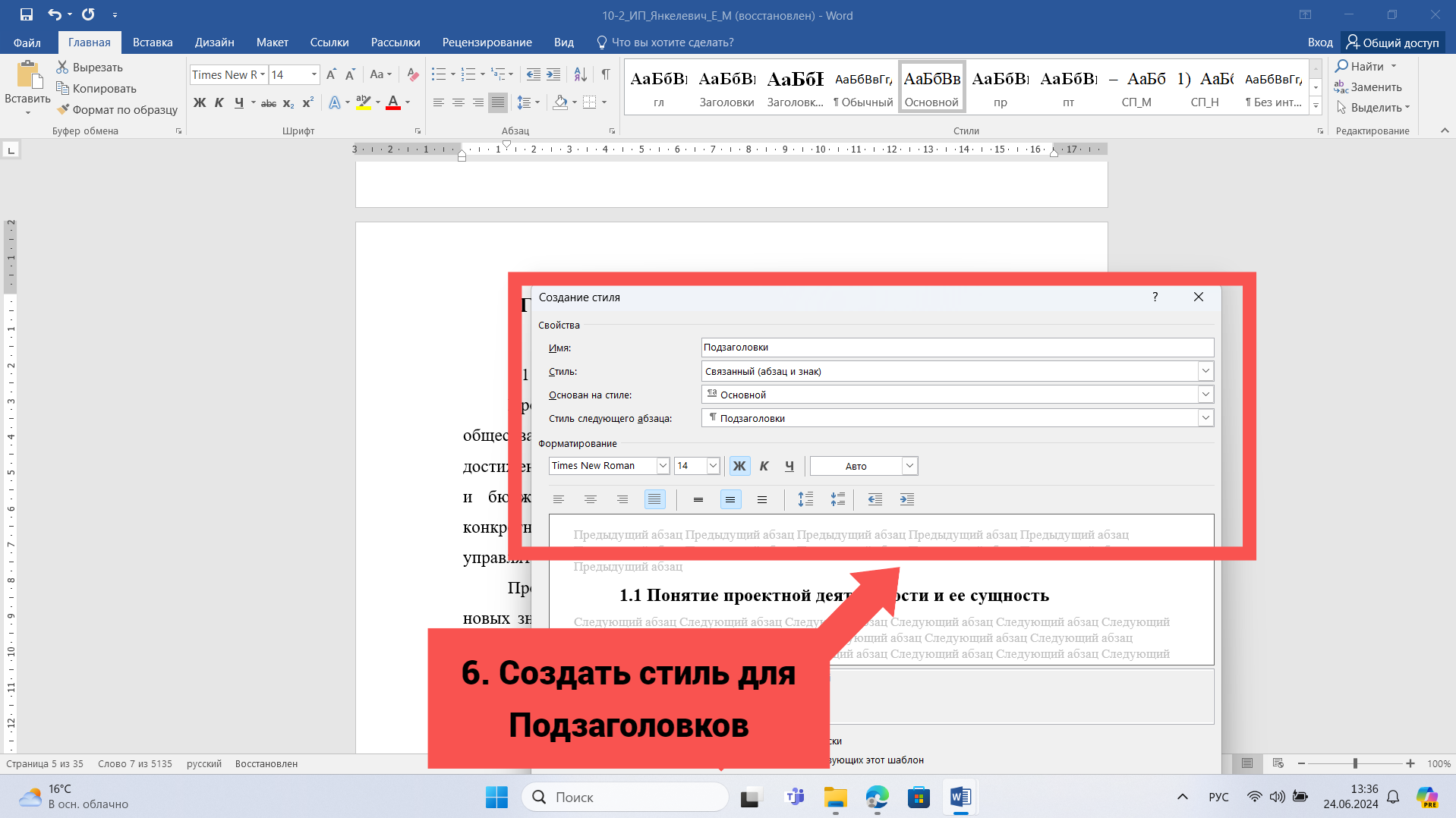
Task: Toggle show paragraph marks (¶)
Action: click(606, 74)
